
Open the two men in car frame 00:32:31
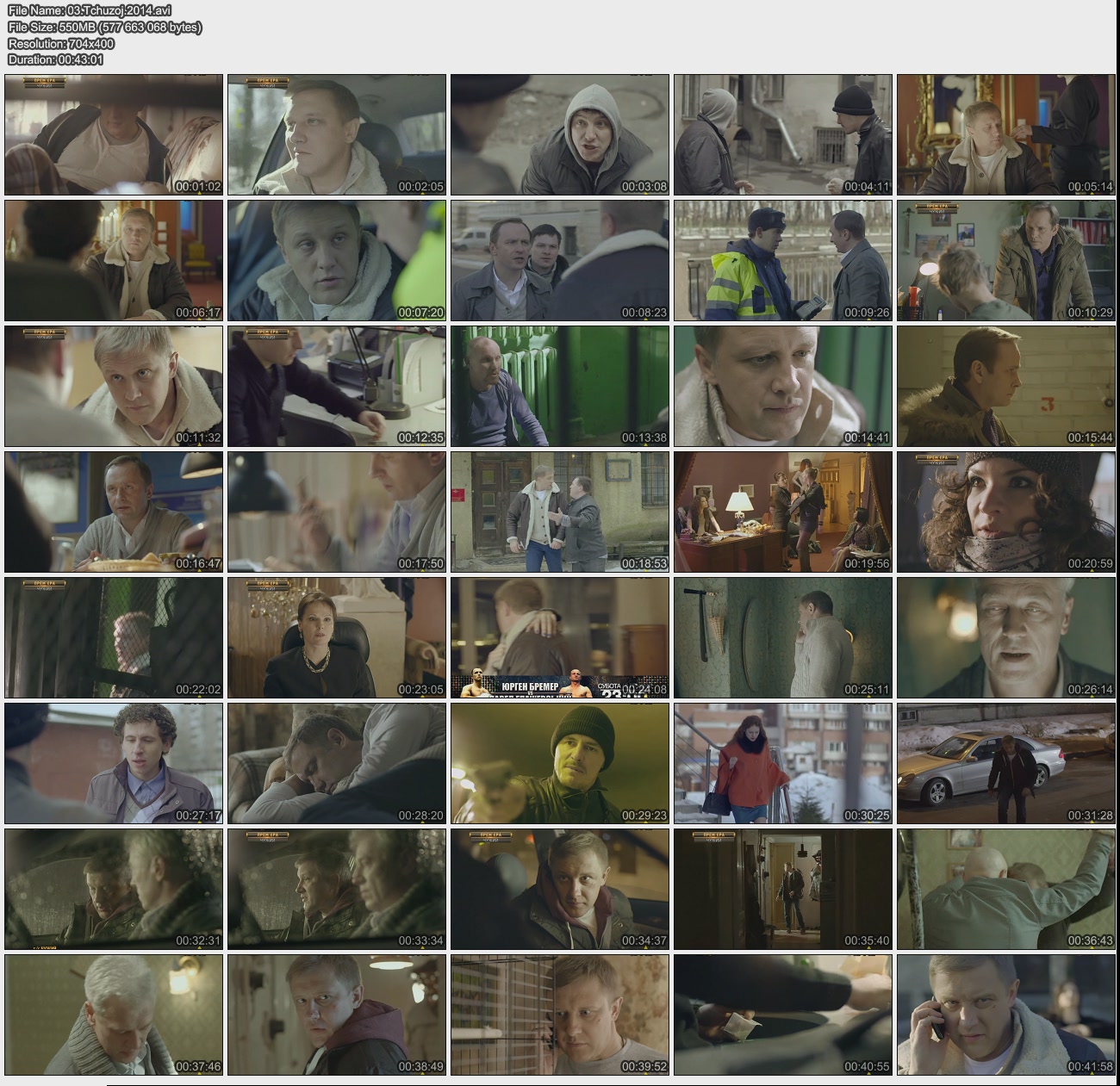tap(114, 889)
